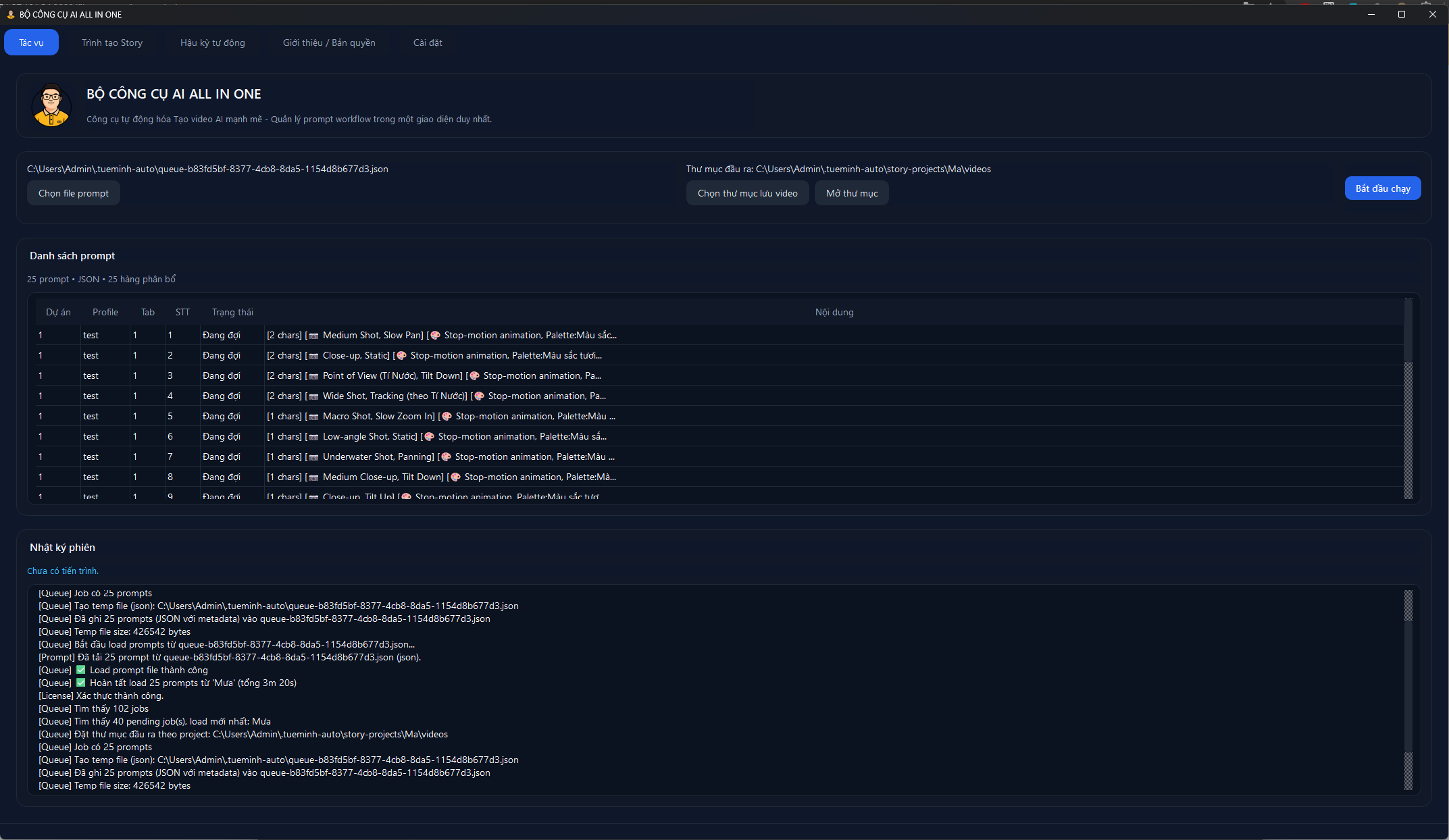Go to Giới thiệu / Bản quyền tab
1449x840 pixels.
point(329,43)
